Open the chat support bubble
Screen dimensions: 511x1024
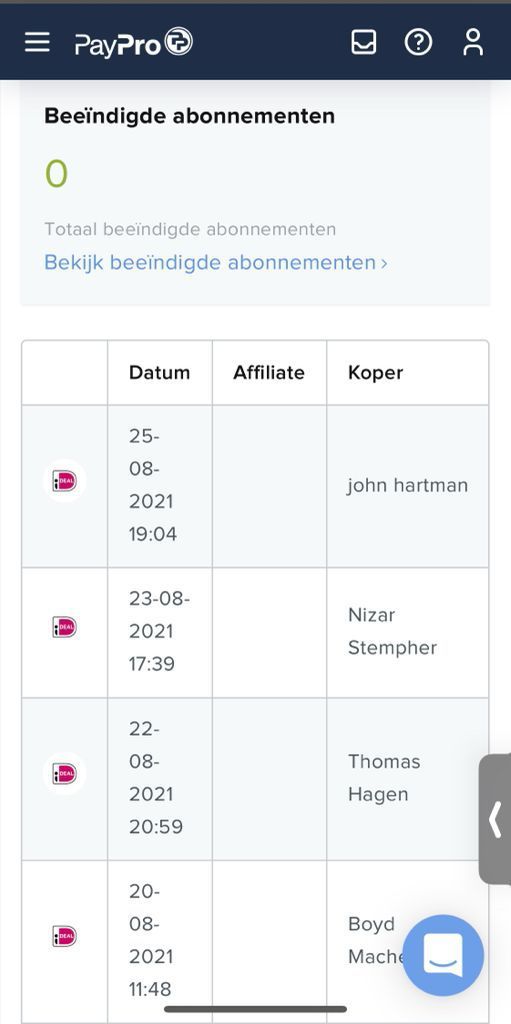(x=443, y=955)
